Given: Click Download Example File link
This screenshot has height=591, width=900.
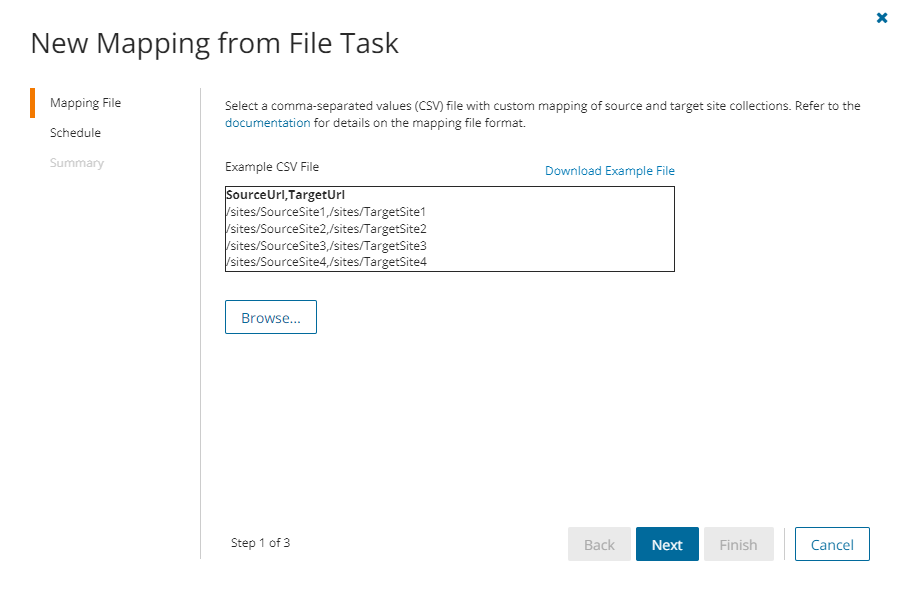Looking at the screenshot, I should click(609, 171).
